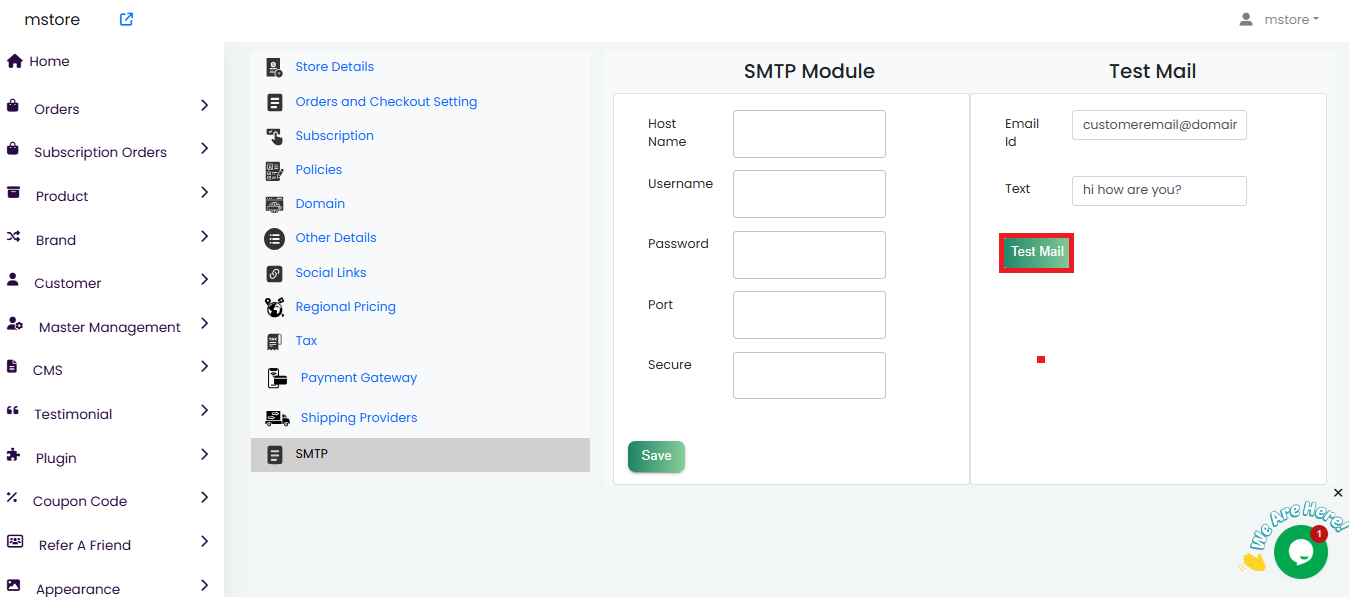The height and width of the screenshot is (597, 1349).
Task: Click the Shipping Providers truck icon
Action: (277, 418)
